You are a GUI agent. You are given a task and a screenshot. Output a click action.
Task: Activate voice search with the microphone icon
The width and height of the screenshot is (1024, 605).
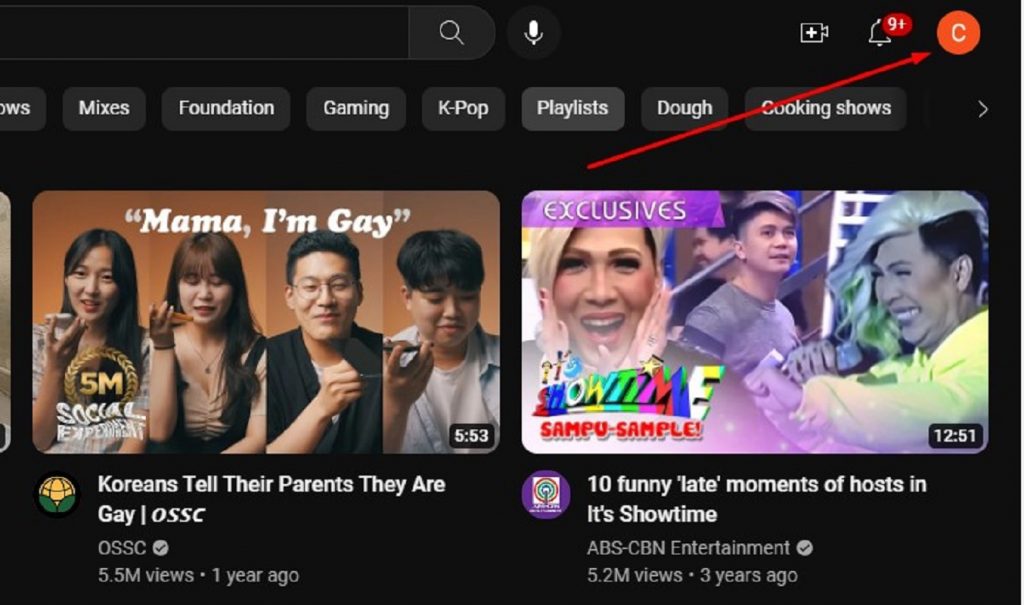(x=534, y=32)
